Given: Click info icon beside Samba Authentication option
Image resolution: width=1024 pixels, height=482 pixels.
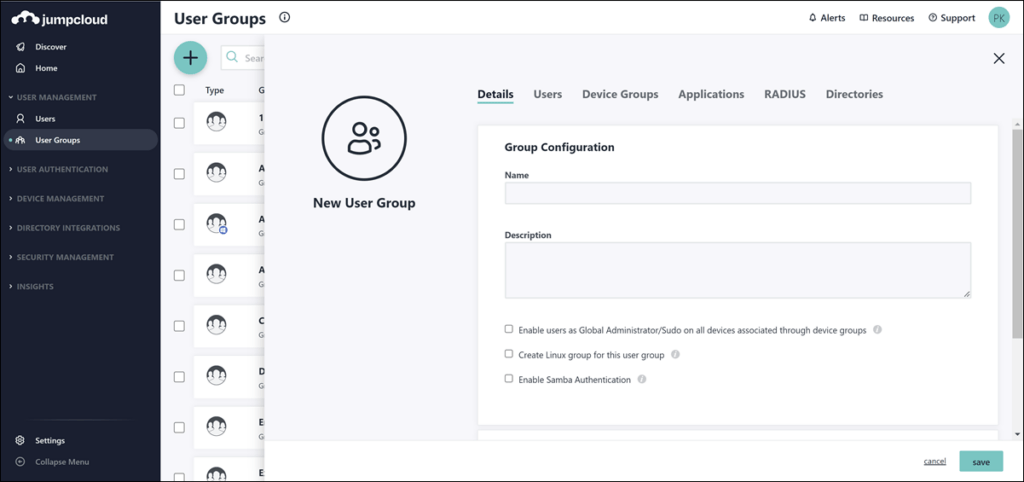Looking at the screenshot, I should click(x=641, y=379).
